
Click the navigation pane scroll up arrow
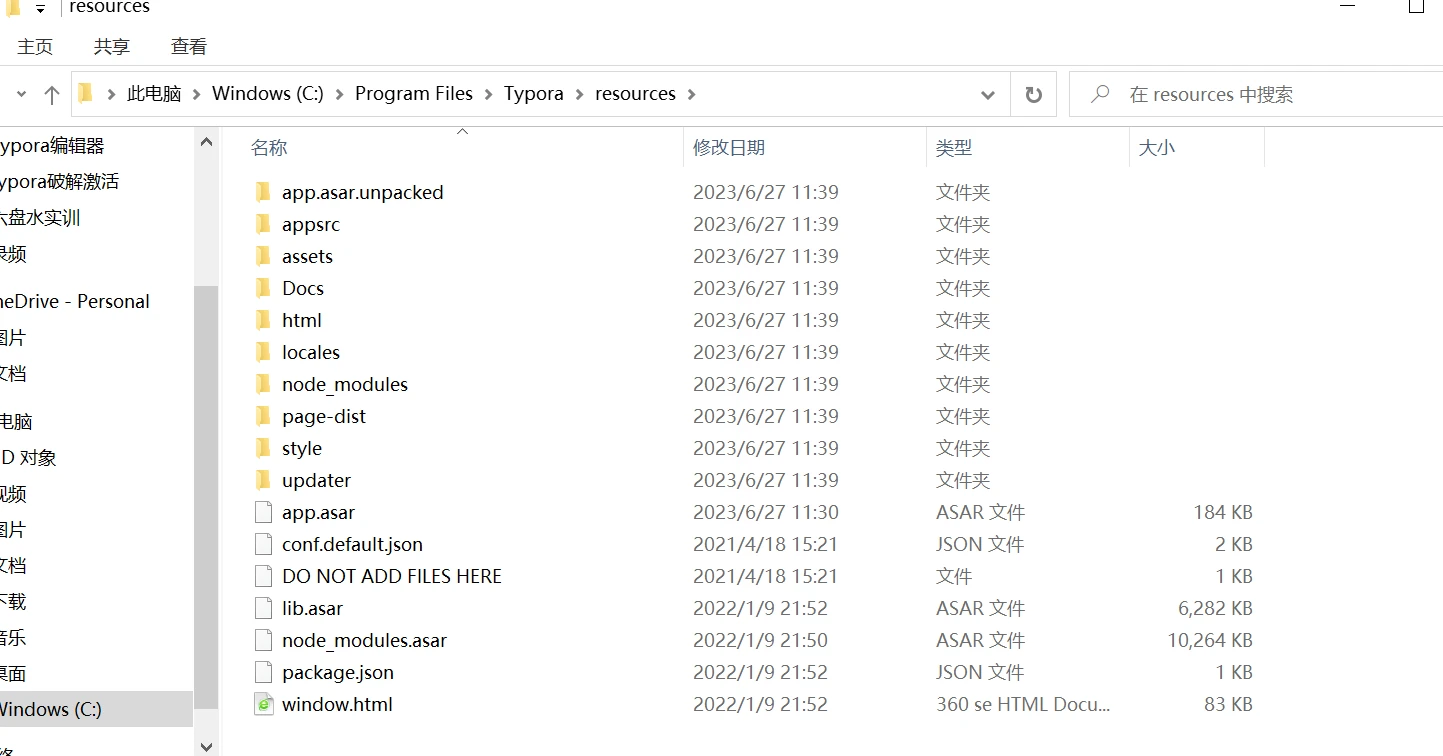(x=206, y=142)
